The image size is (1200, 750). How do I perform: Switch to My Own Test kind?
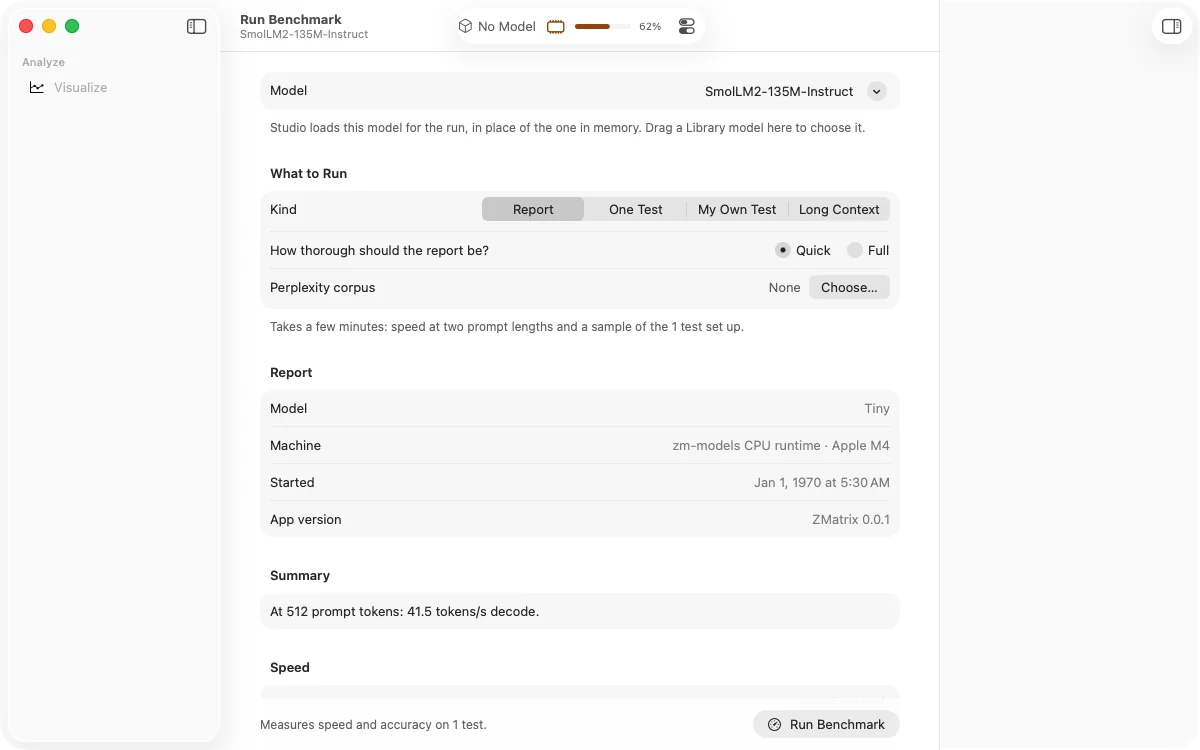[x=737, y=210]
